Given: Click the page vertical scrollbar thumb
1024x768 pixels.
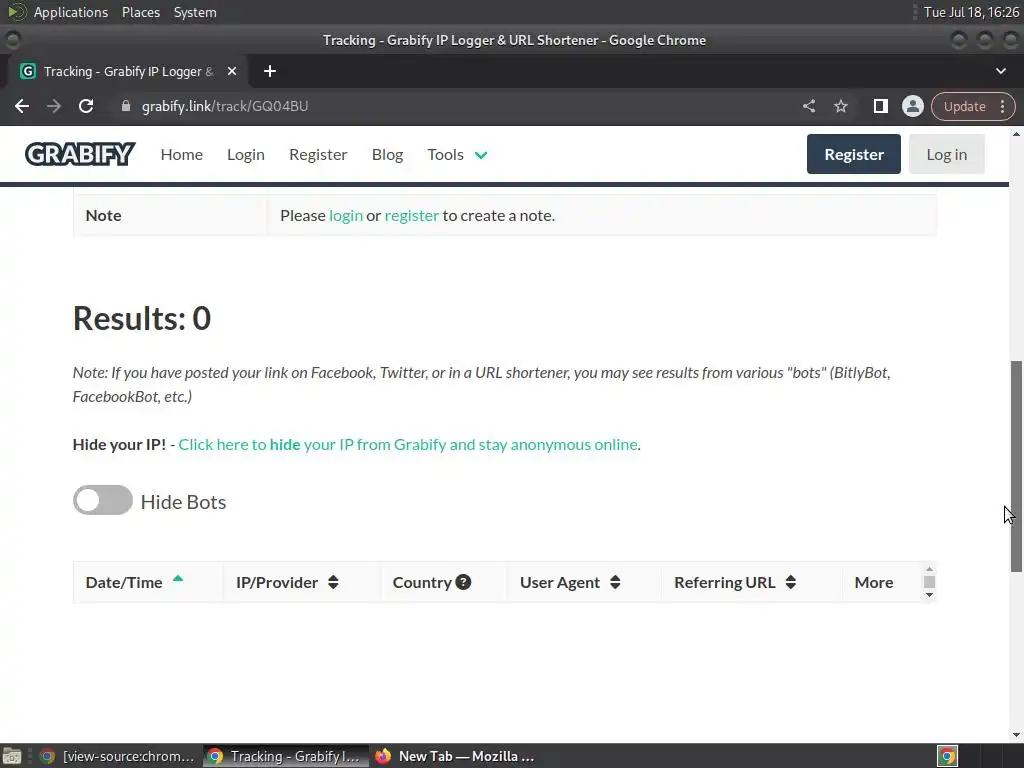Looking at the screenshot, I should [1016, 466].
